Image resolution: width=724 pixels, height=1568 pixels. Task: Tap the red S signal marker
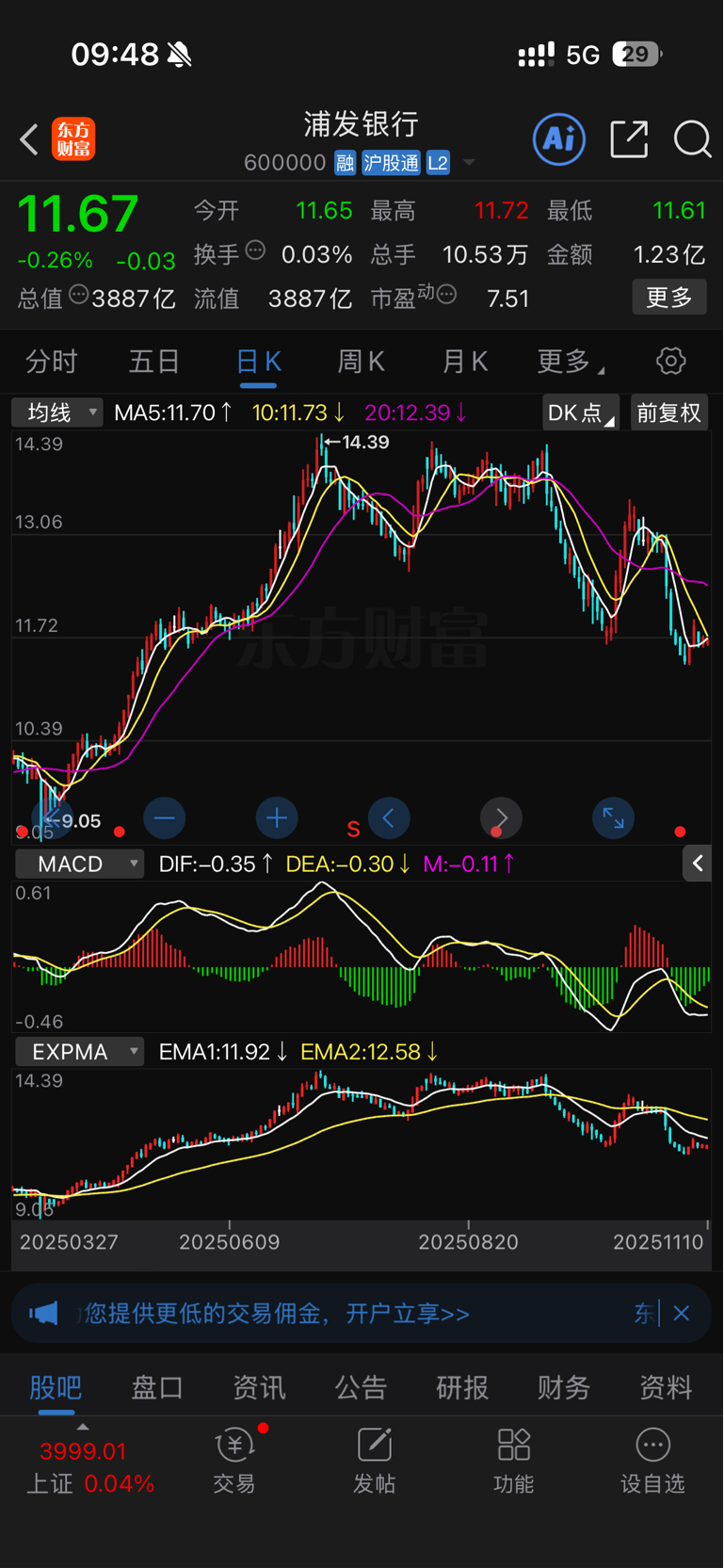click(353, 830)
